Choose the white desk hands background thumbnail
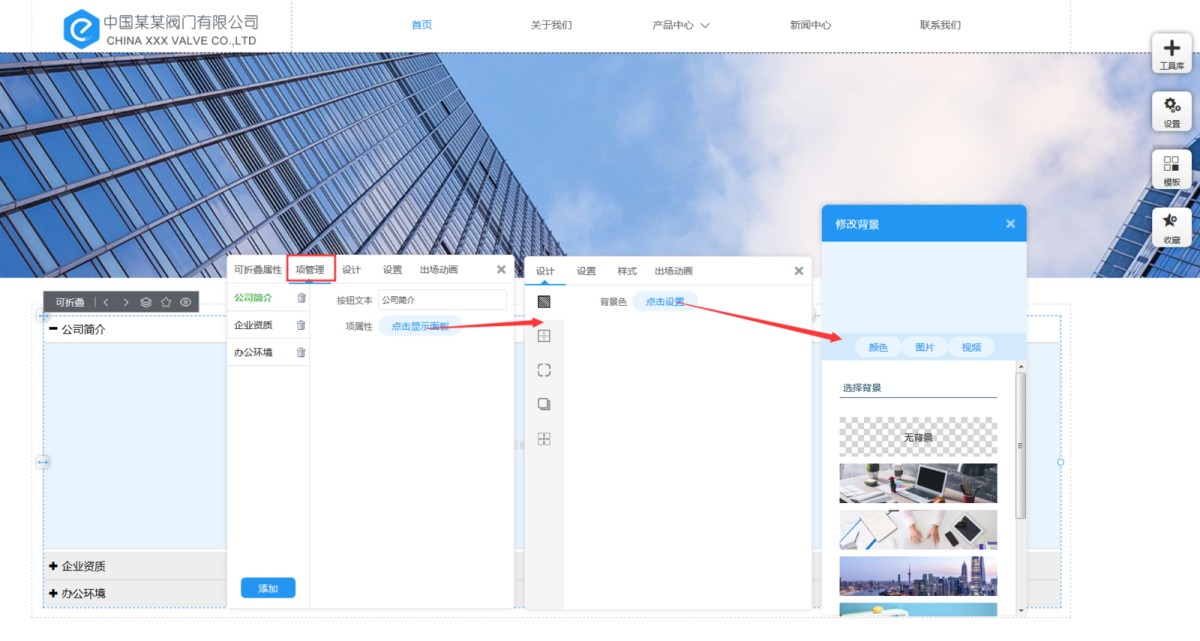The height and width of the screenshot is (641, 1200). tap(918, 530)
